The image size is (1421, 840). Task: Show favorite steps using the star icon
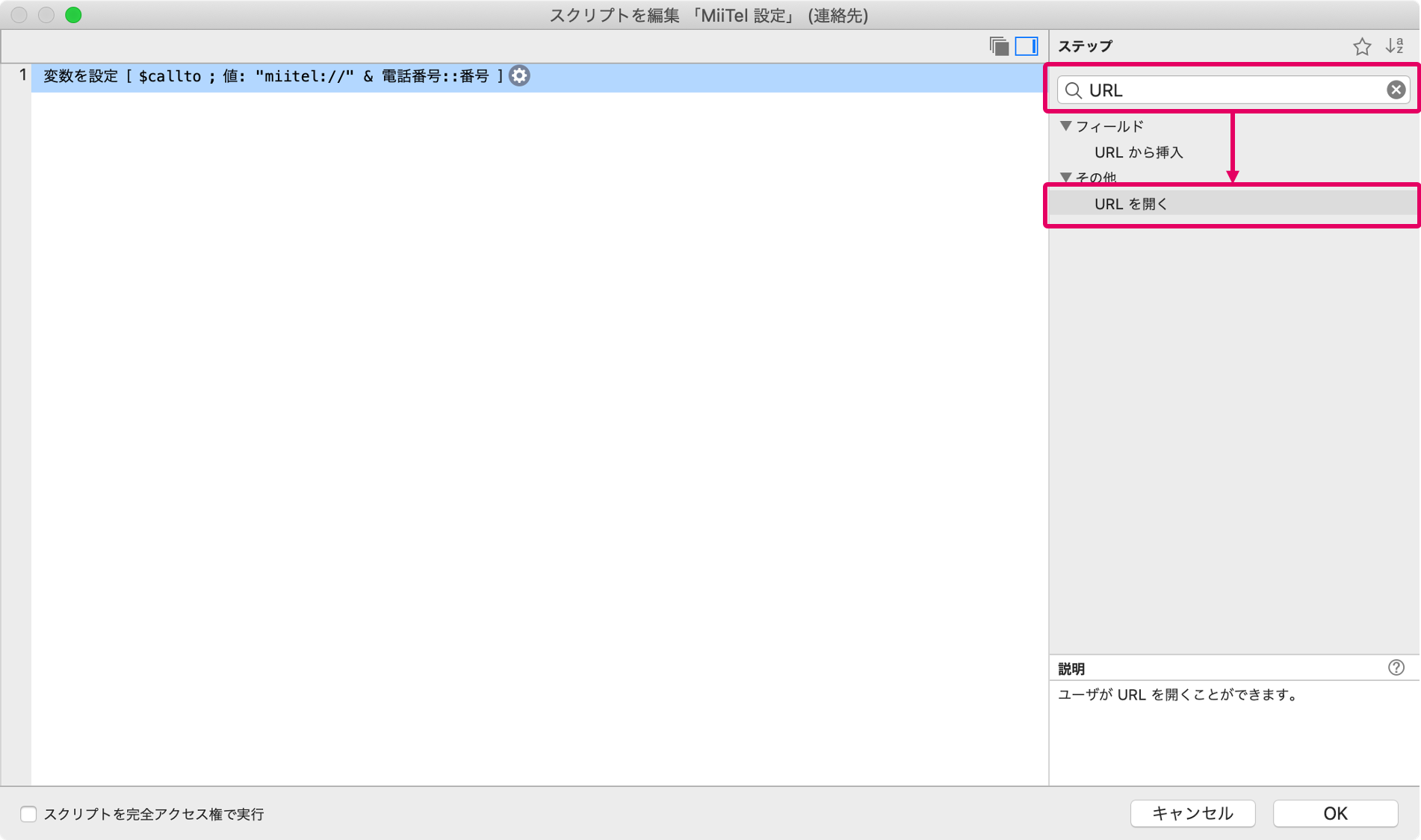(x=1362, y=46)
